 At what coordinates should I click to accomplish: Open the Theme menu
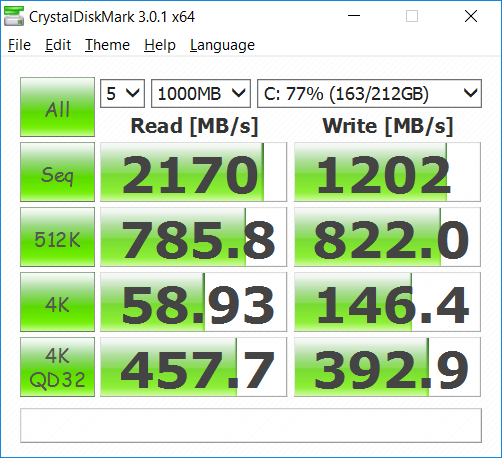click(107, 45)
